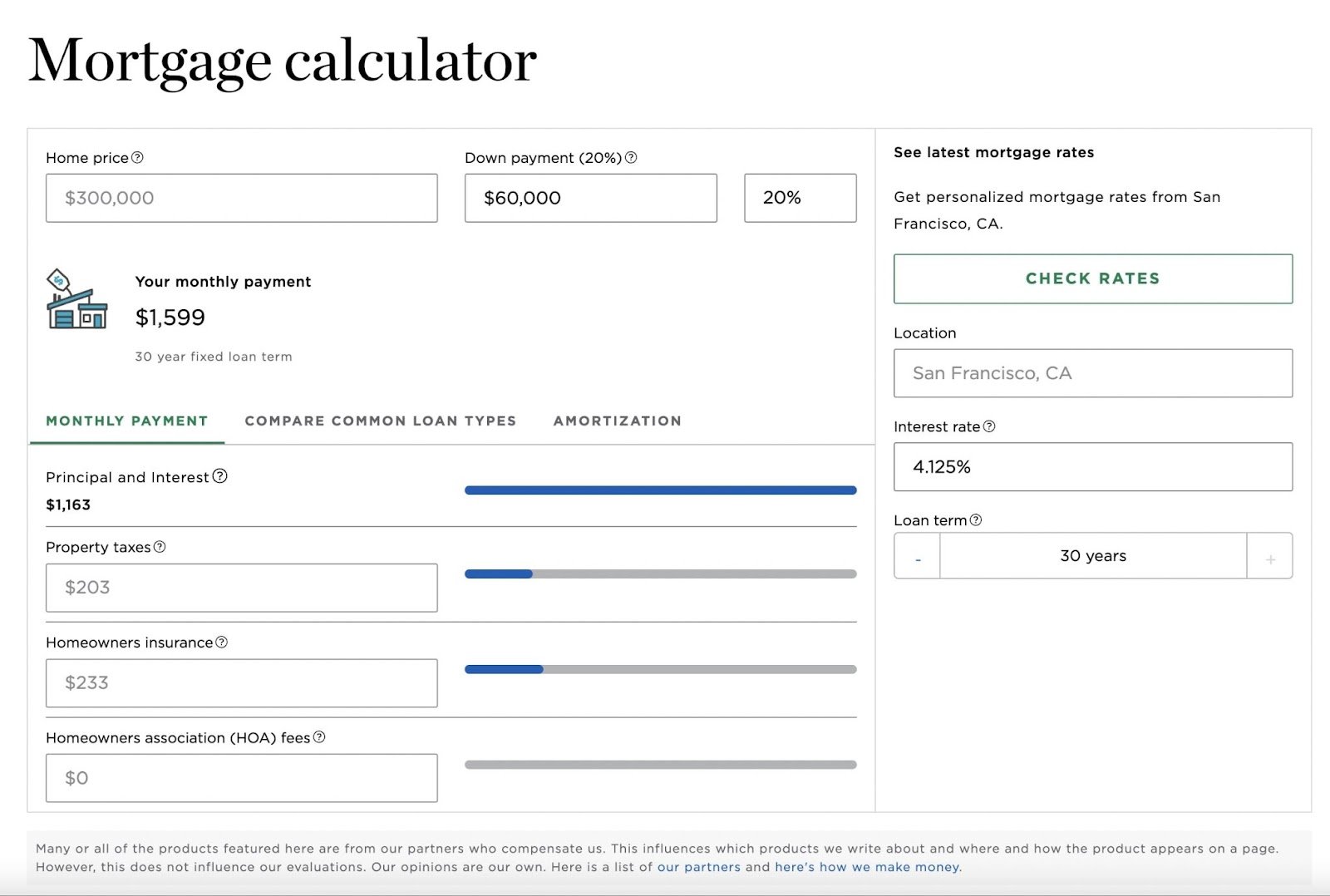Click the Check Rates button
This screenshot has width=1330, height=896.
(1092, 278)
